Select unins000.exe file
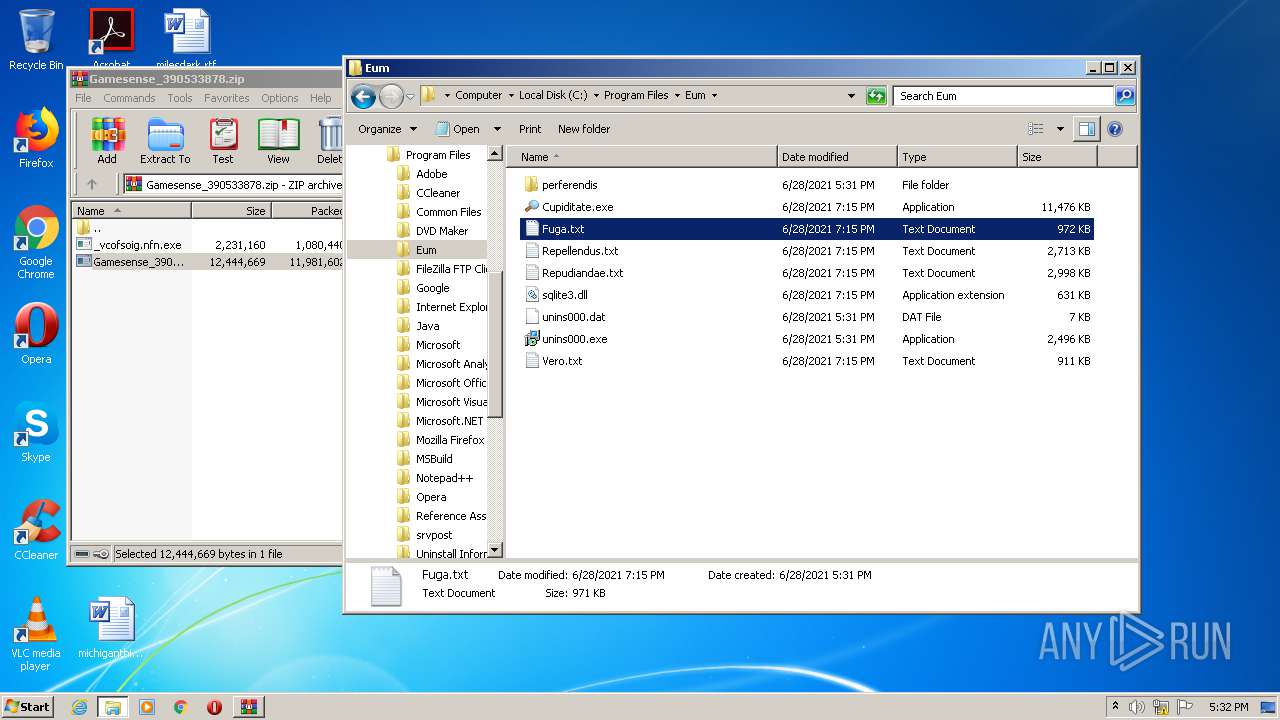Screen dimensions: 1280x720 pyautogui.click(x=574, y=339)
